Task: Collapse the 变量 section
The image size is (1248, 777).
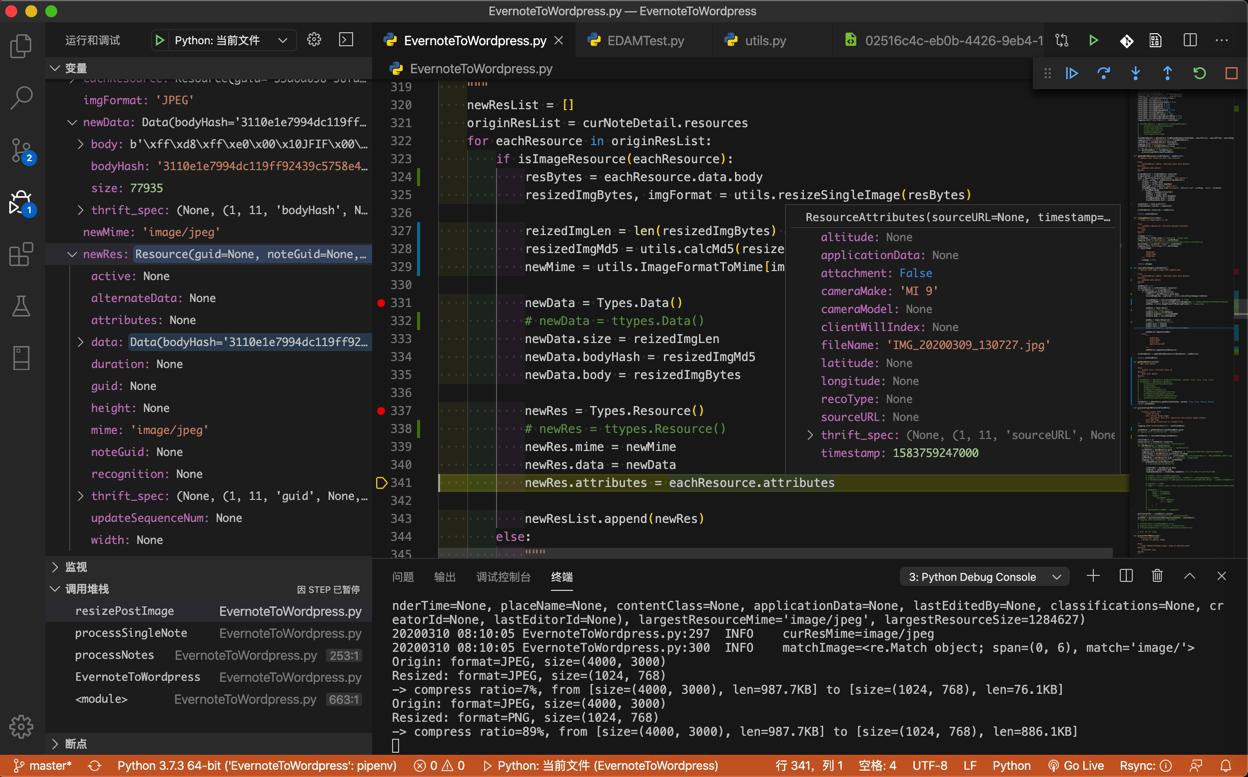Action: click(55, 68)
